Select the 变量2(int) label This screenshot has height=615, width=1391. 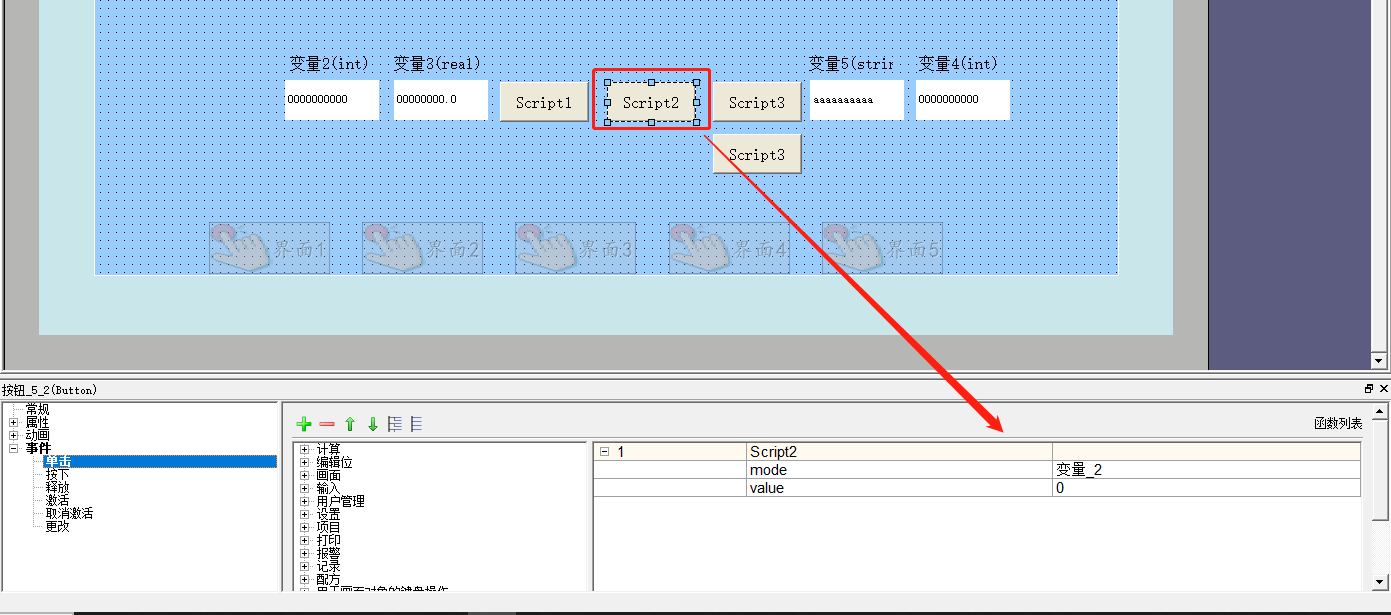[x=329, y=63]
